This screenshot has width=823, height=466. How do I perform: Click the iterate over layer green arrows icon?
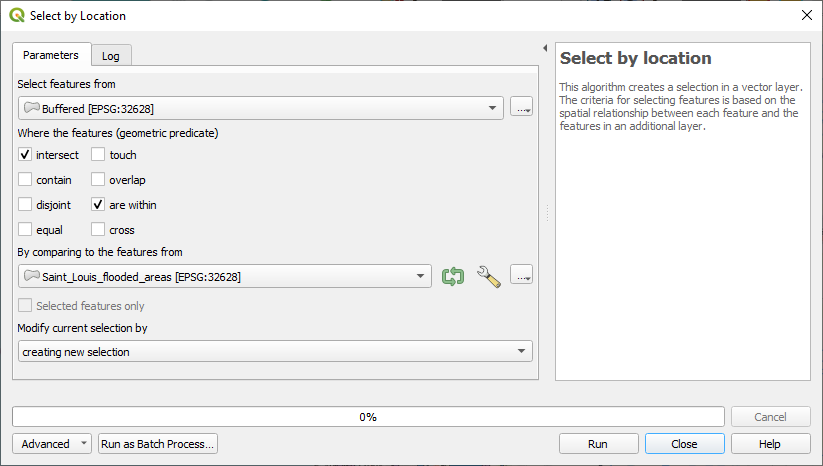click(x=453, y=277)
